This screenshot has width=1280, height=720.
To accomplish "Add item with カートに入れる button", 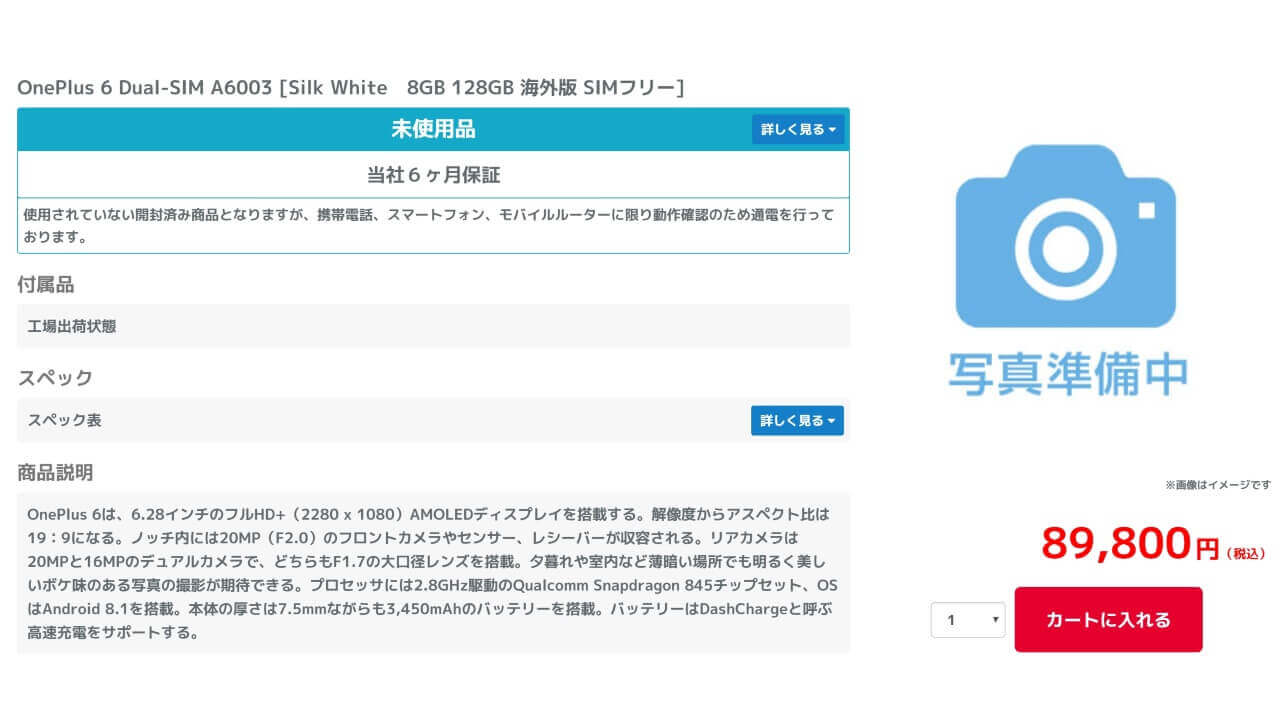I will click(x=1108, y=620).
